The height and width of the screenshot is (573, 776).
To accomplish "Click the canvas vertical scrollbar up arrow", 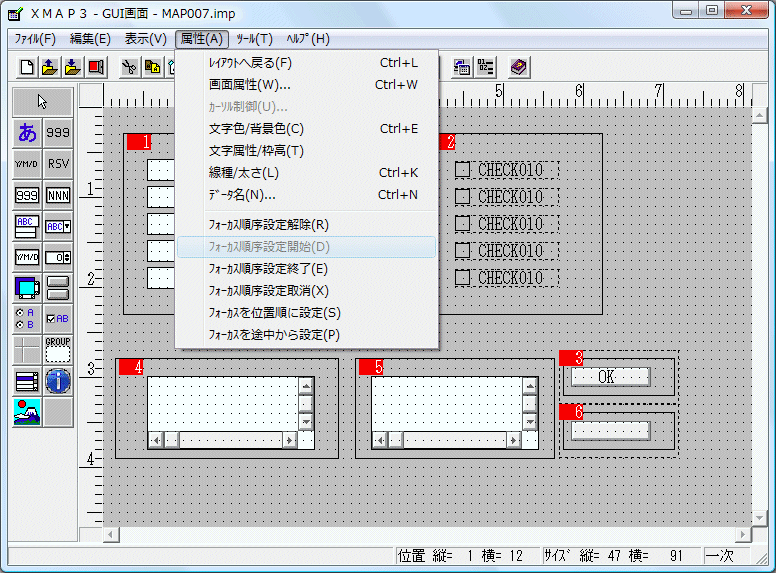I will tap(759, 116).
